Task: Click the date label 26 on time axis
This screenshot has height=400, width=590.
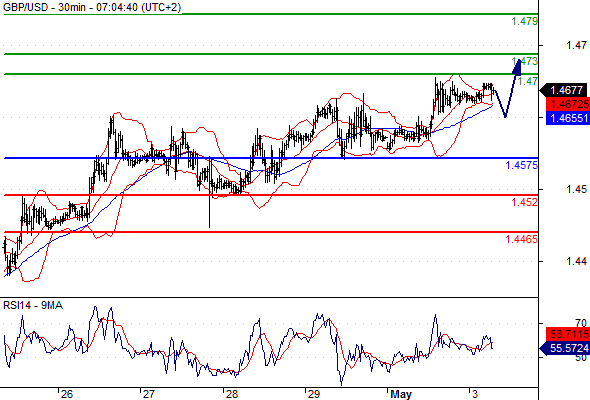Action: [67, 394]
